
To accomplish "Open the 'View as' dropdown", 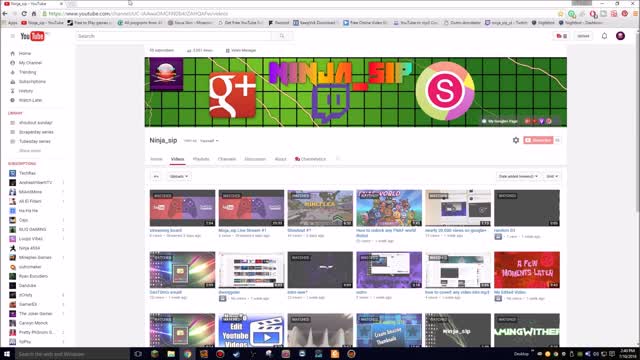I will coord(209,141).
